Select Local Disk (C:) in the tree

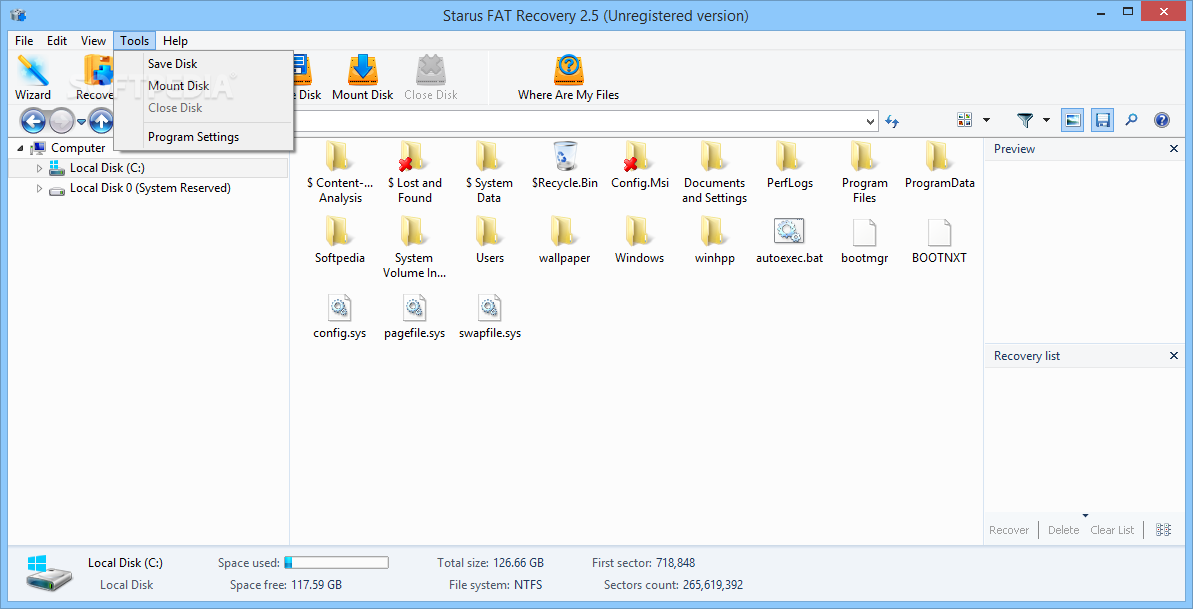point(148,168)
